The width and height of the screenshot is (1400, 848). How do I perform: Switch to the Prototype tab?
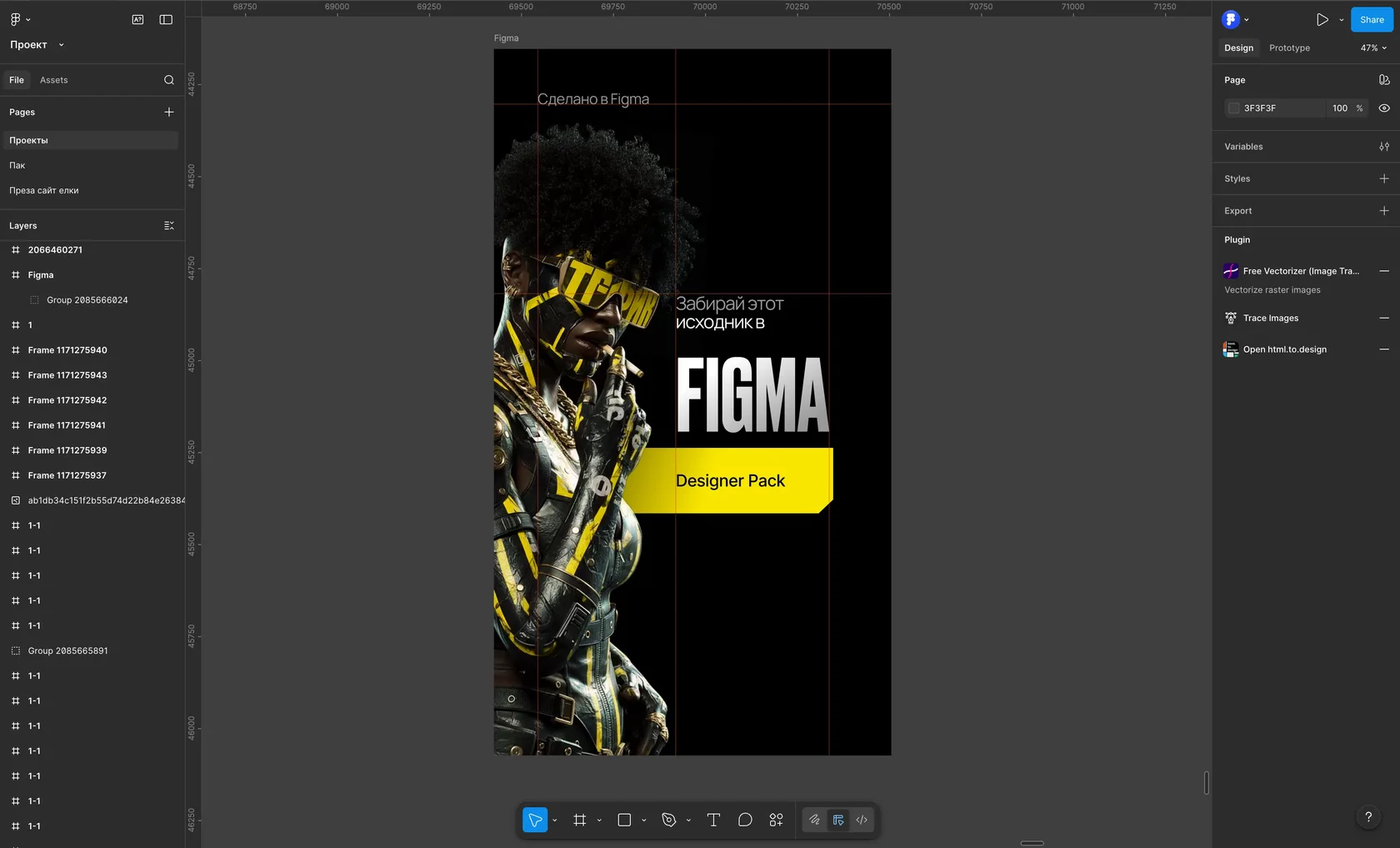pos(1289,48)
